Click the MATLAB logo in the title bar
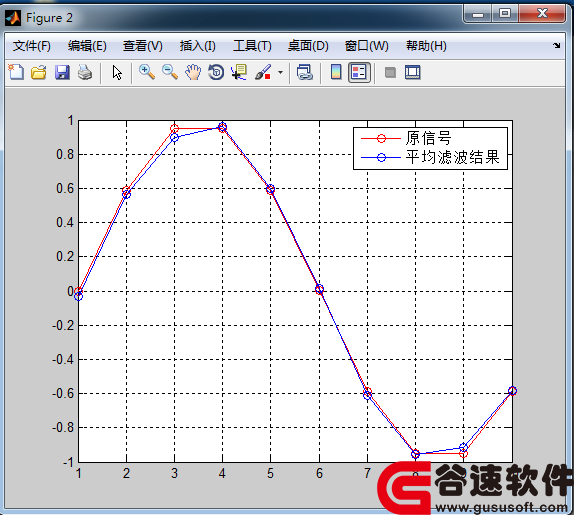574x515 pixels. (13, 18)
